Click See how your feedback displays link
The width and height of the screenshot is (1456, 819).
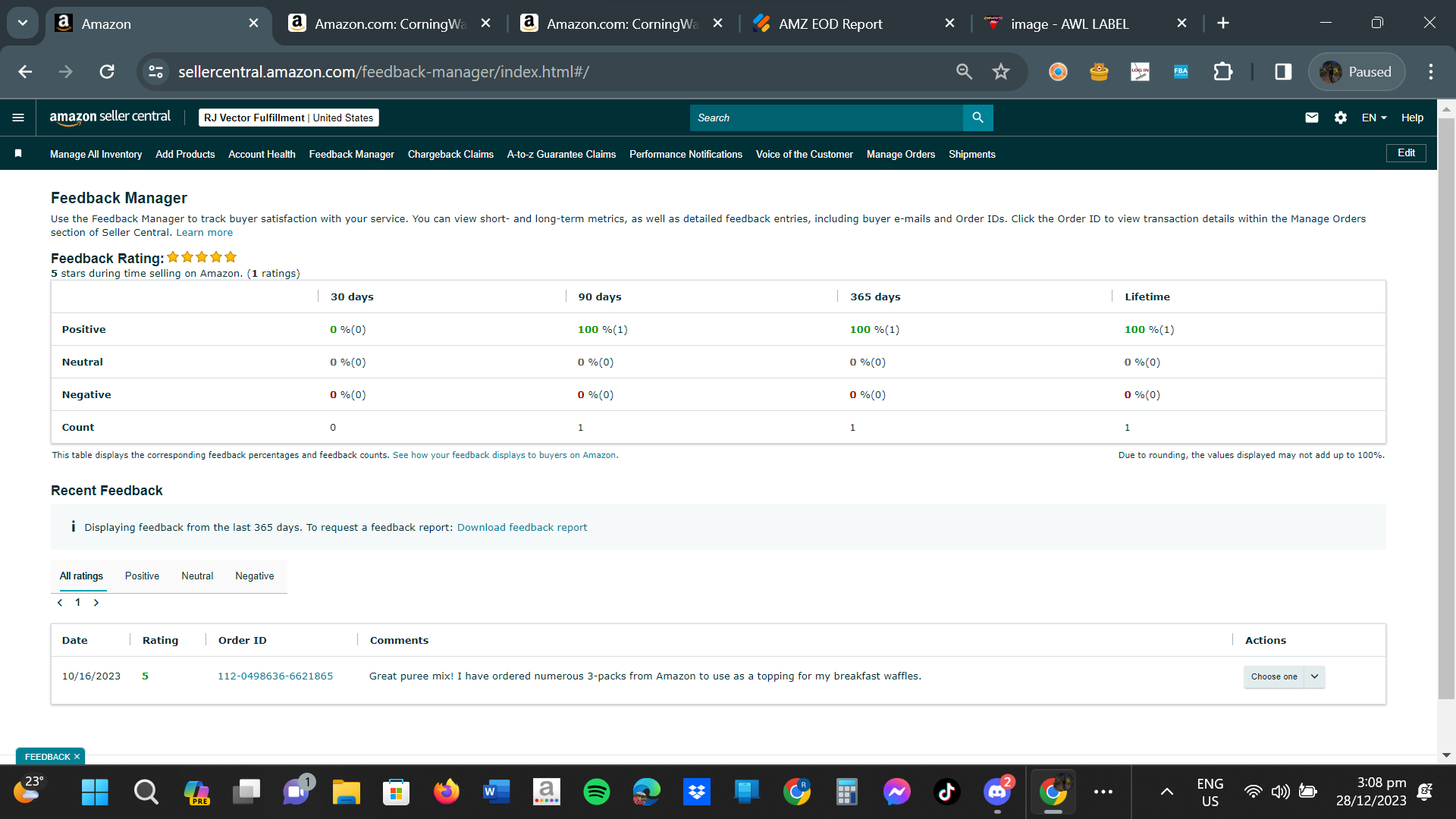(x=505, y=456)
